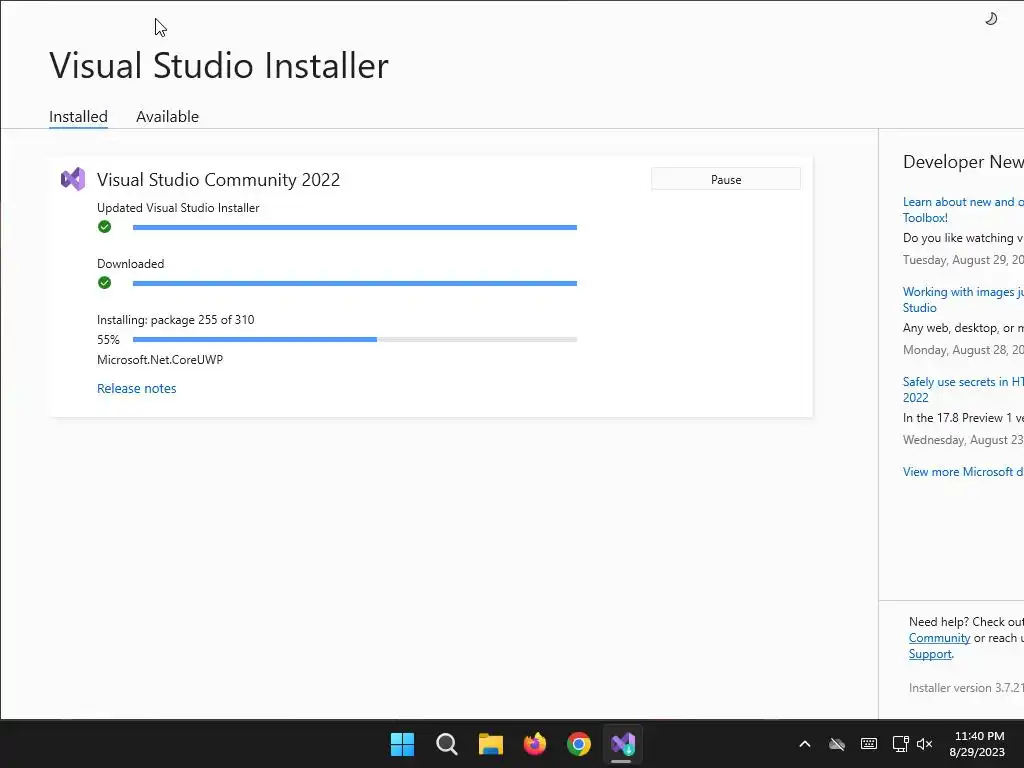1024x768 pixels.
Task: Launch Google Chrome from the taskbar
Action: pyautogui.click(x=579, y=744)
